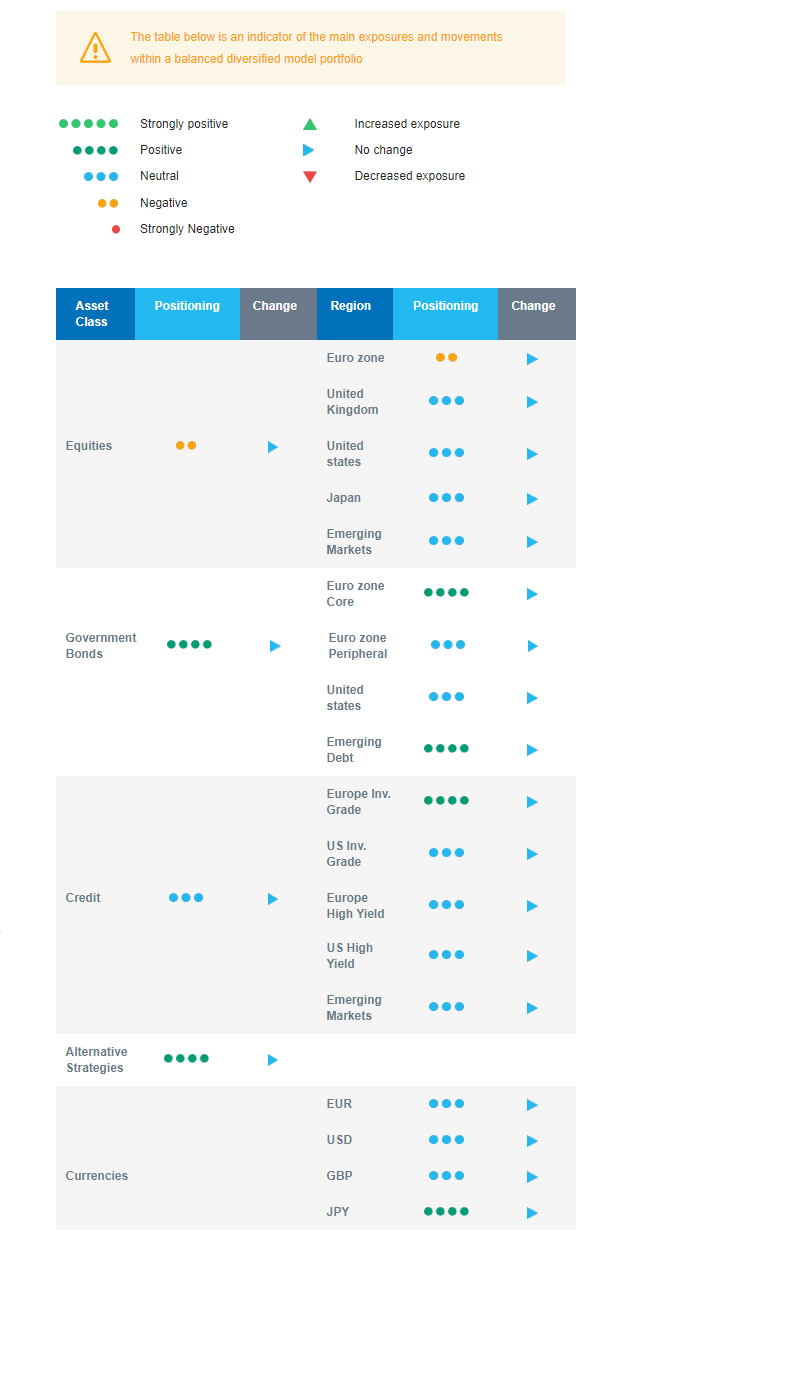Select the Asset Class column header

pyautogui.click(x=92, y=314)
